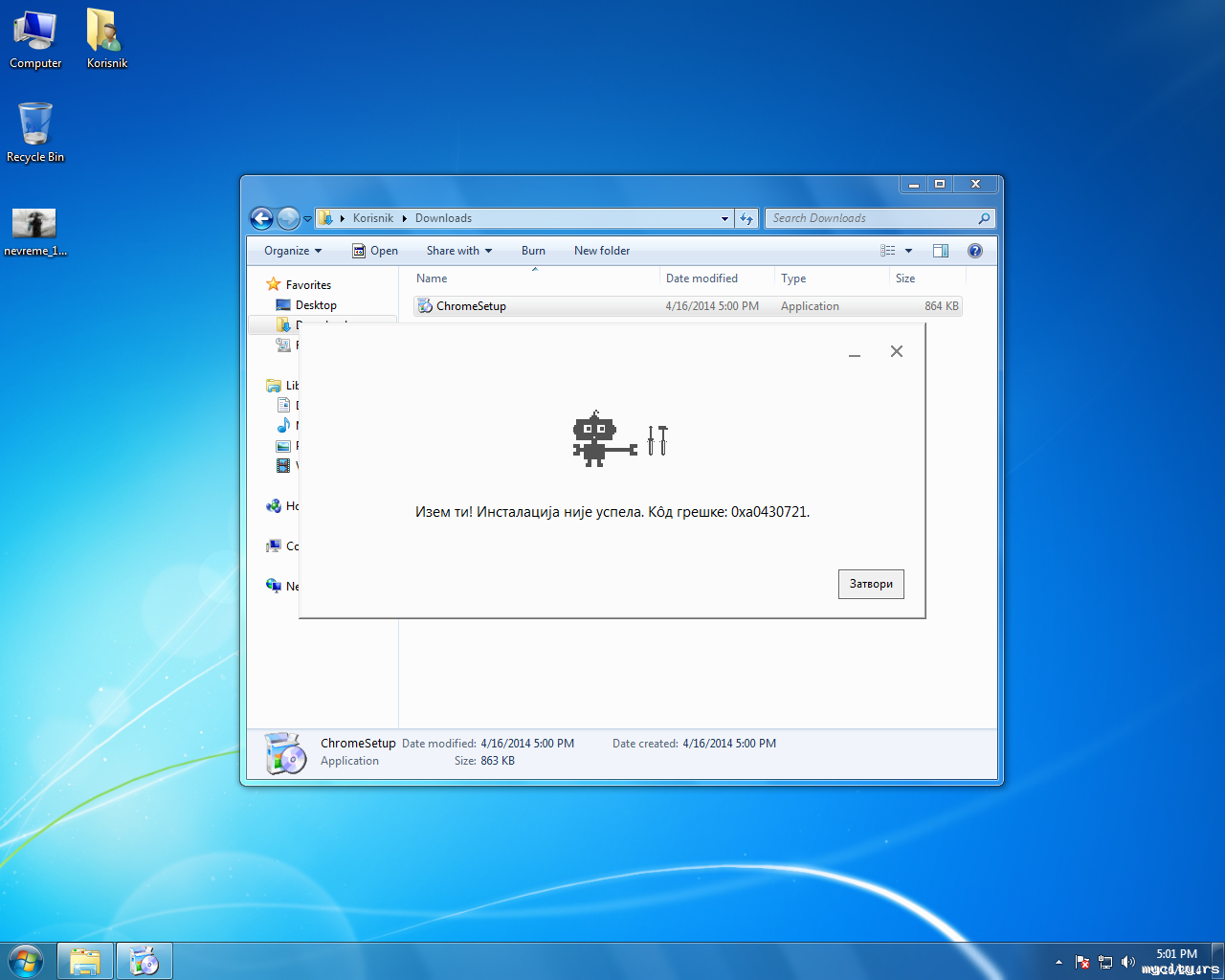Click the Documents library icon

[283, 406]
